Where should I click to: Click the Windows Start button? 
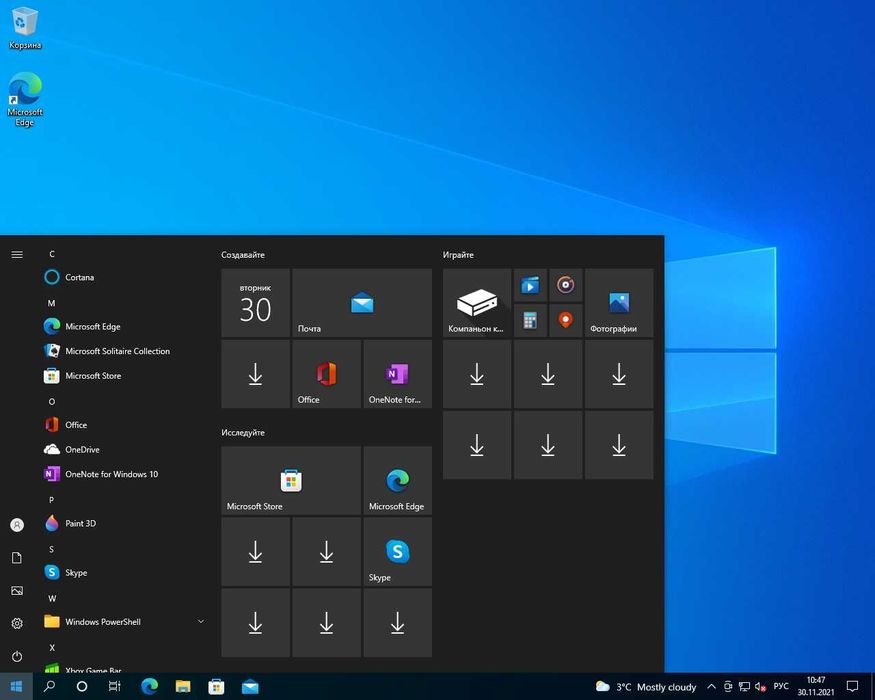point(16,686)
